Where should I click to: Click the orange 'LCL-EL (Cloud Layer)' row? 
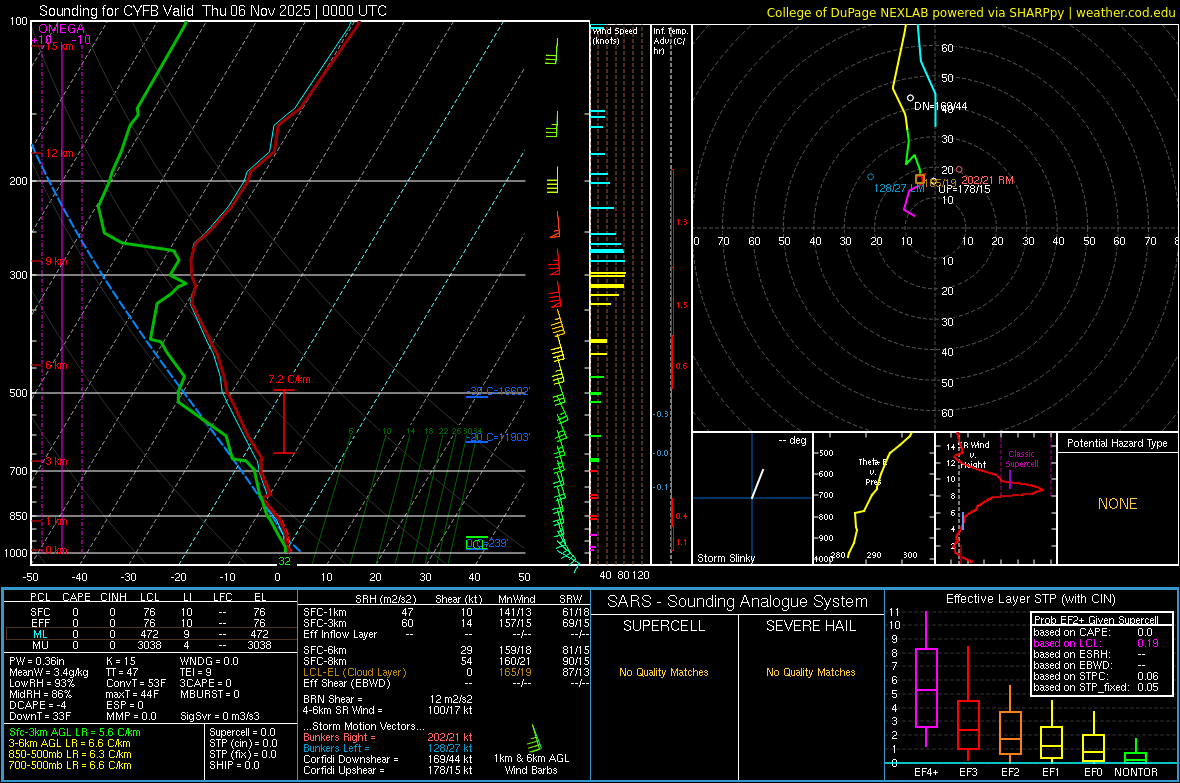pos(446,672)
